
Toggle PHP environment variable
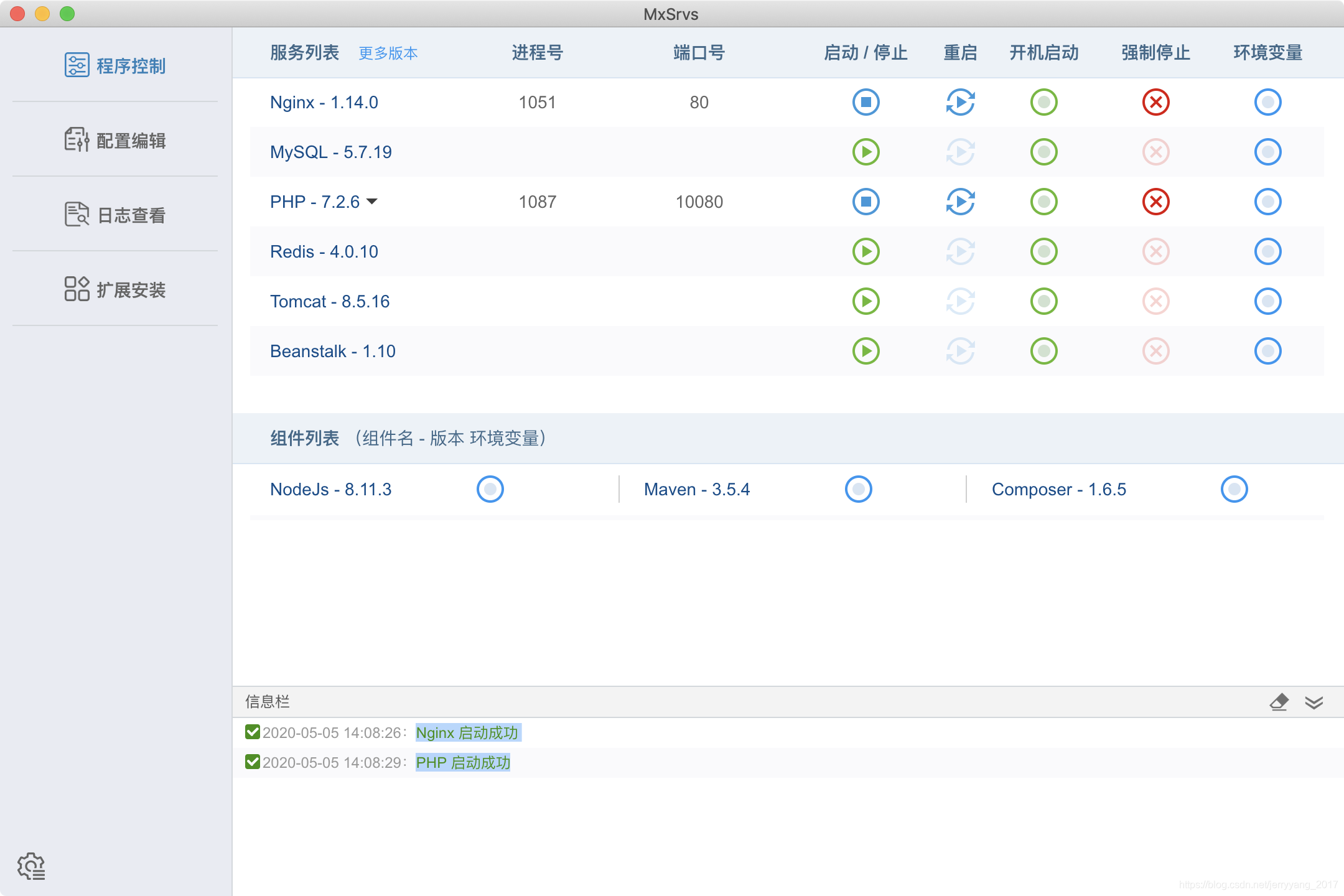(x=1267, y=202)
